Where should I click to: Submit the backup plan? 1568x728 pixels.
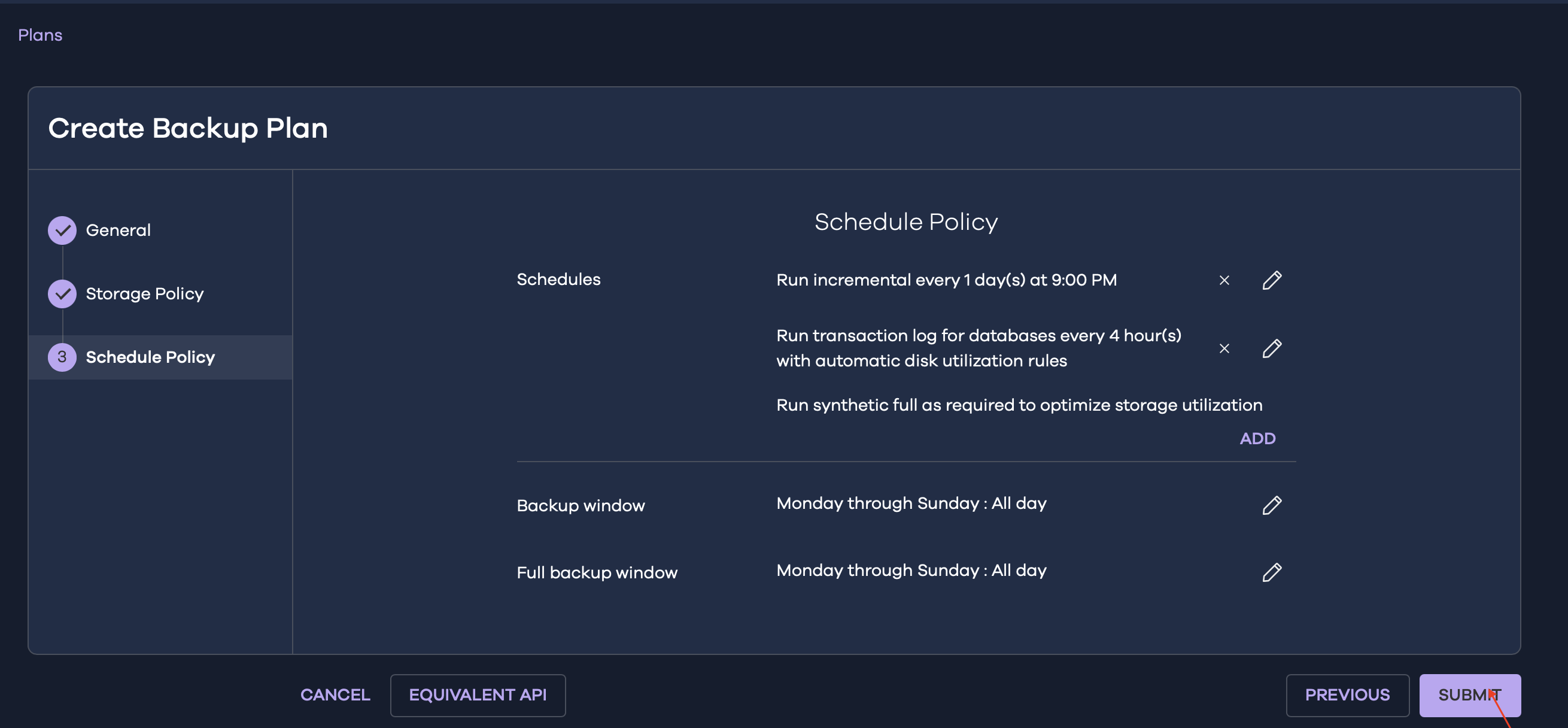click(x=1469, y=694)
